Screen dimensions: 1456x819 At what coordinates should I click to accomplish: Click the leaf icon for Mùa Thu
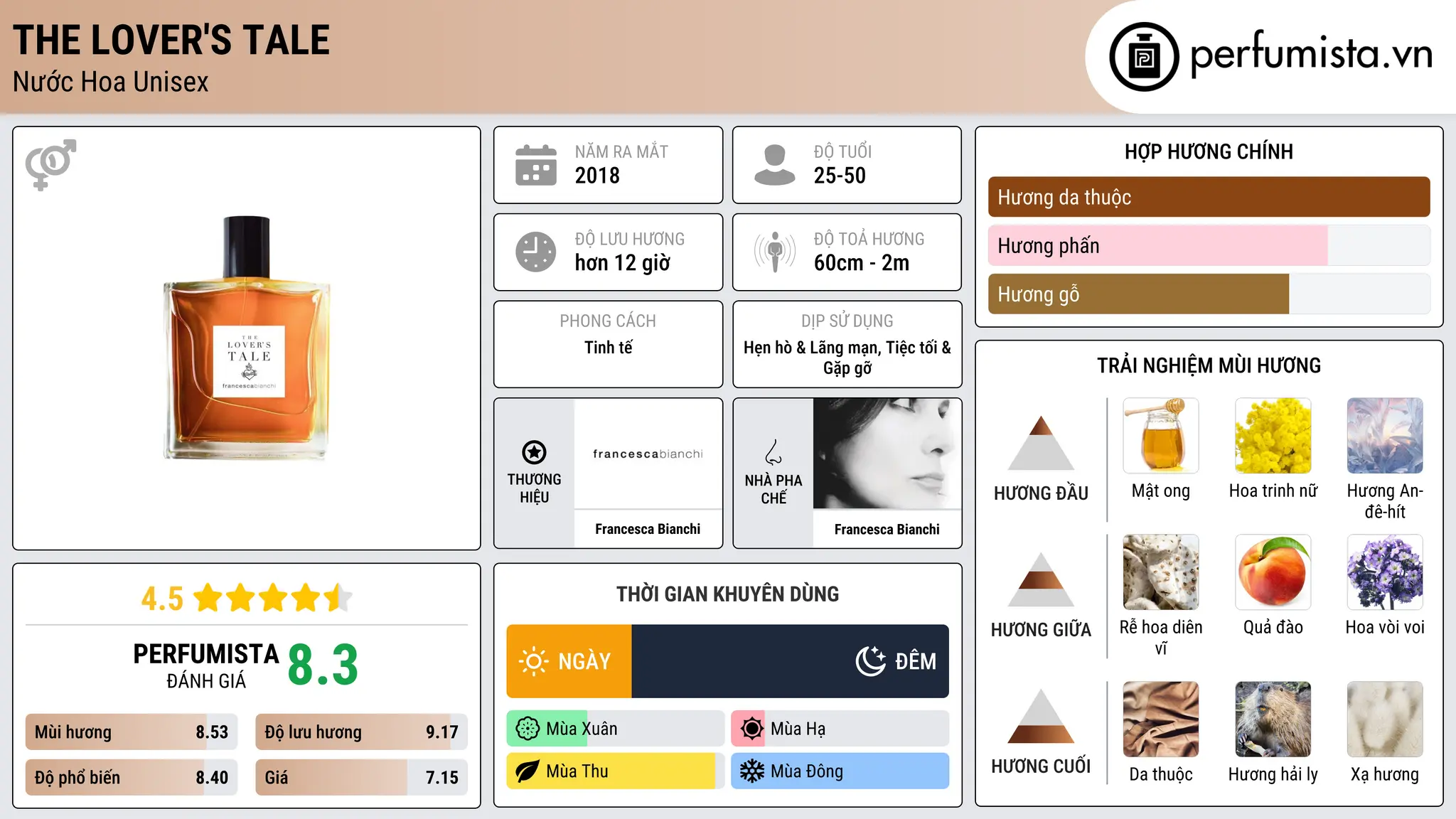pos(528,771)
